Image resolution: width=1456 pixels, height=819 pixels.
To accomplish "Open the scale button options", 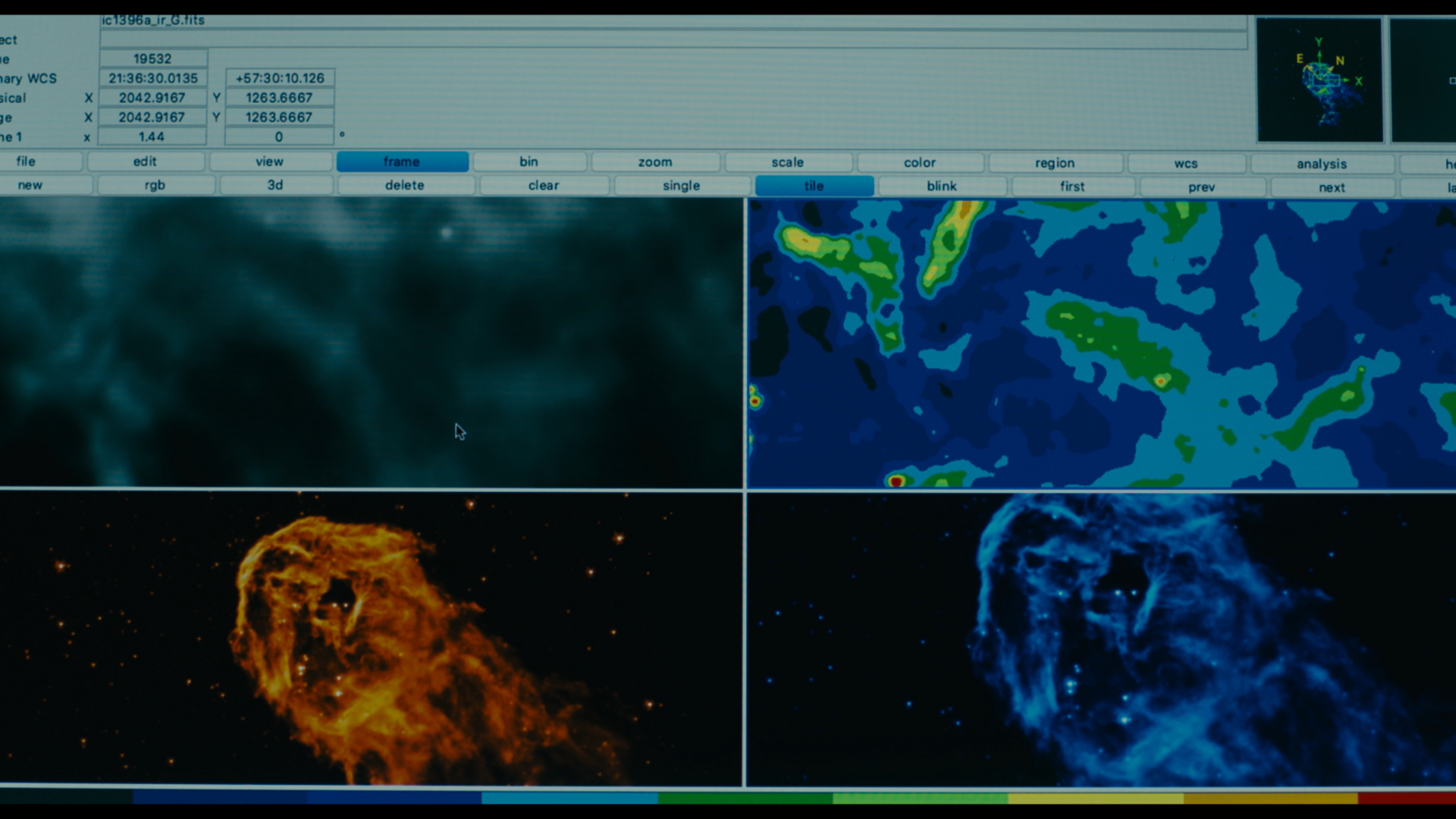I will click(788, 162).
